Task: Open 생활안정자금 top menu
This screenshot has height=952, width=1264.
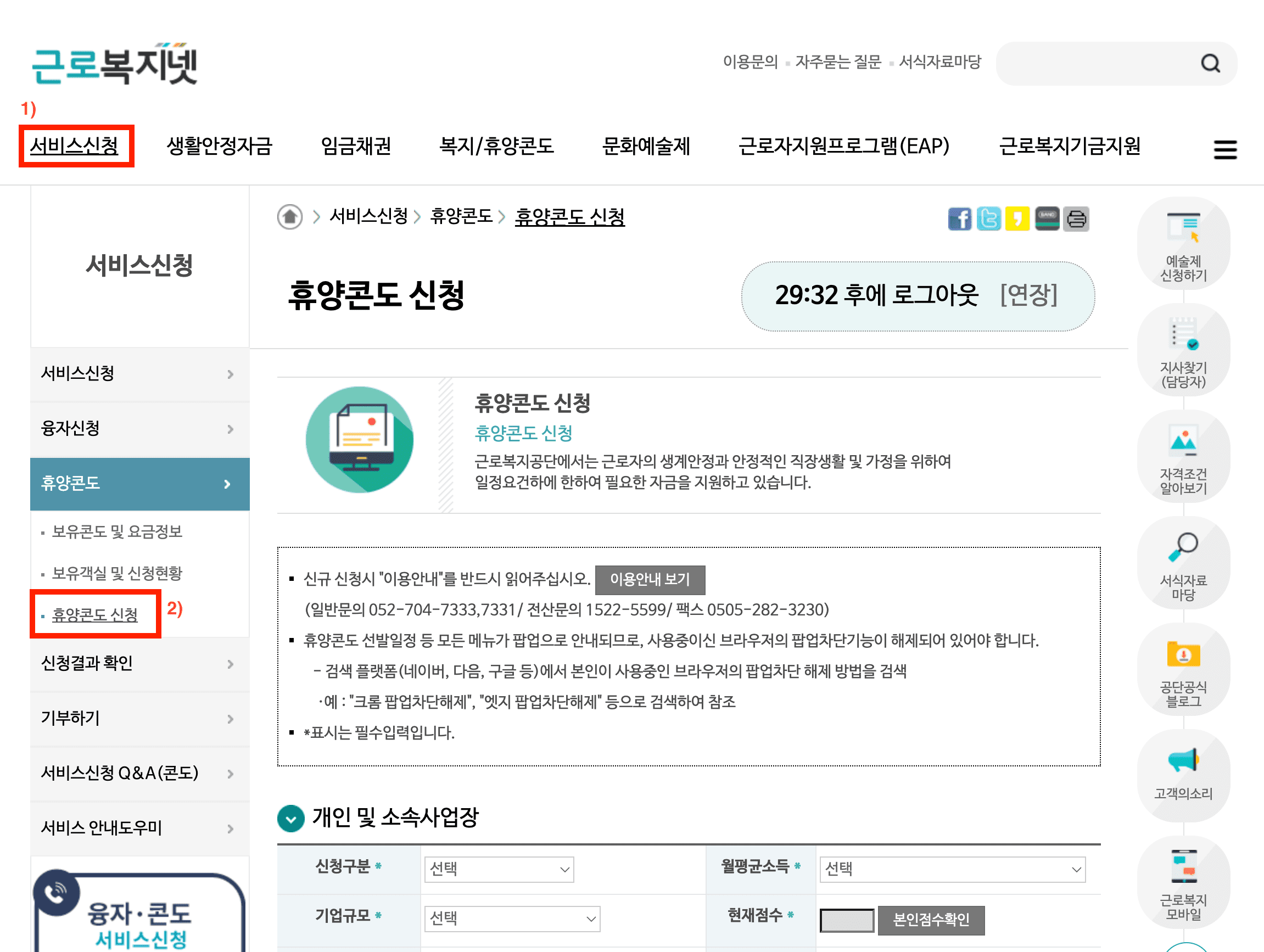Action: pos(220,146)
